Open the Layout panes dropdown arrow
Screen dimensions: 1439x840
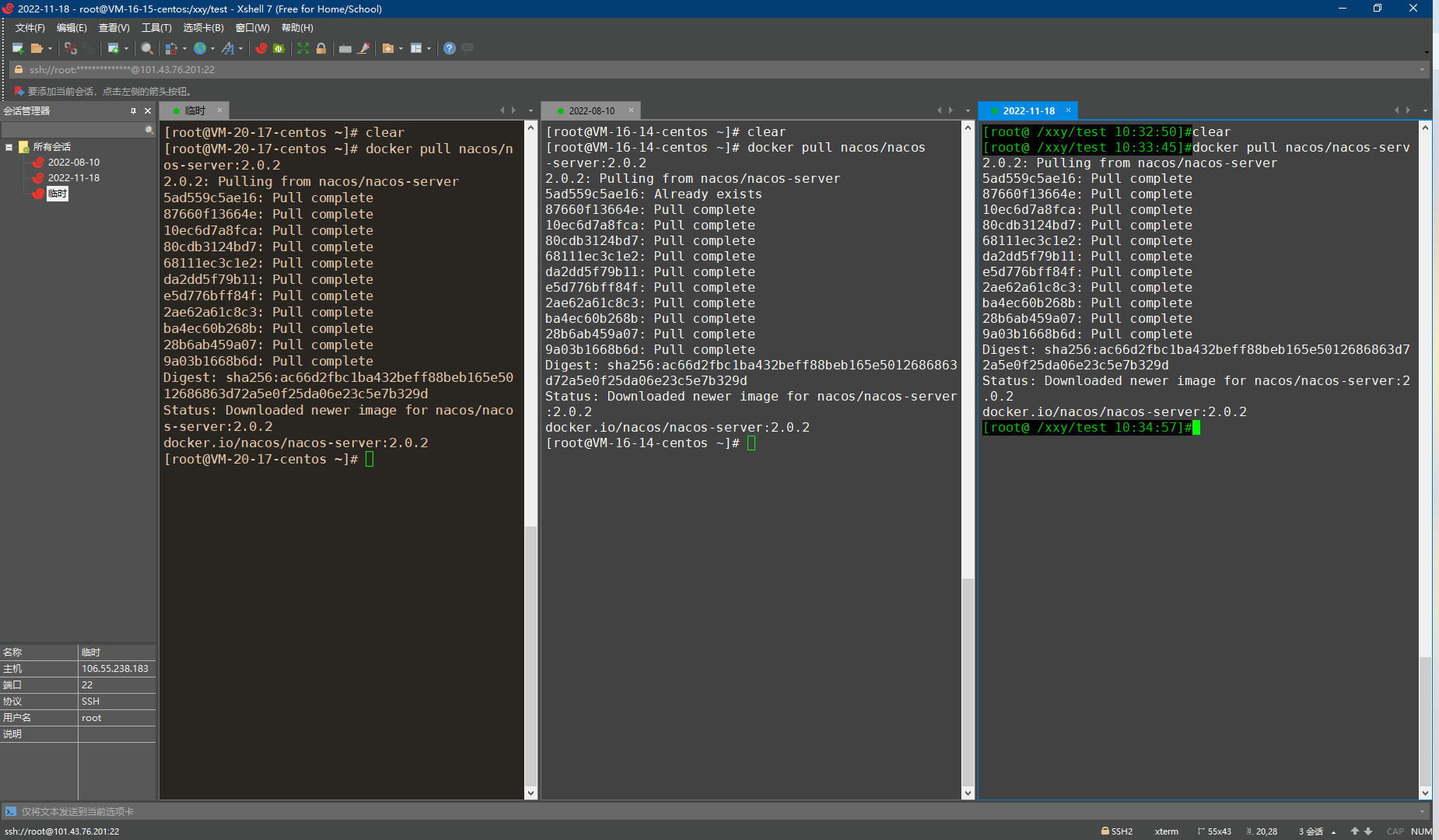tap(429, 48)
